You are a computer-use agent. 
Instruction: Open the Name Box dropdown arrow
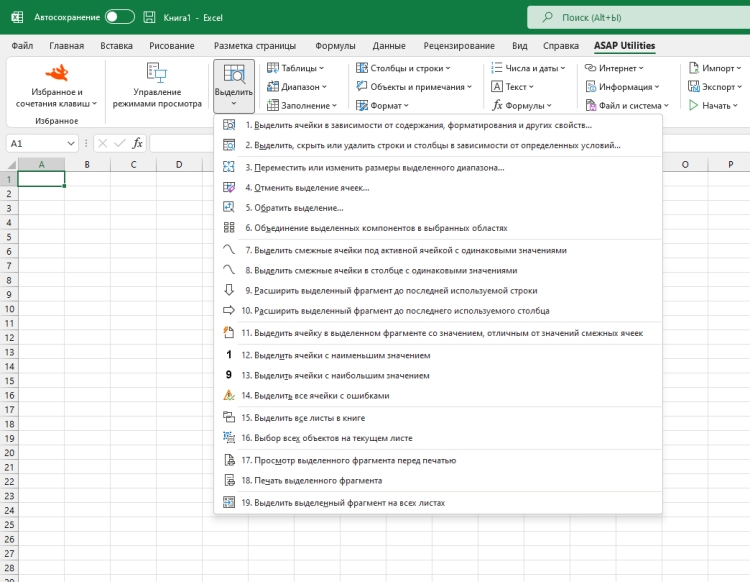pos(71,143)
